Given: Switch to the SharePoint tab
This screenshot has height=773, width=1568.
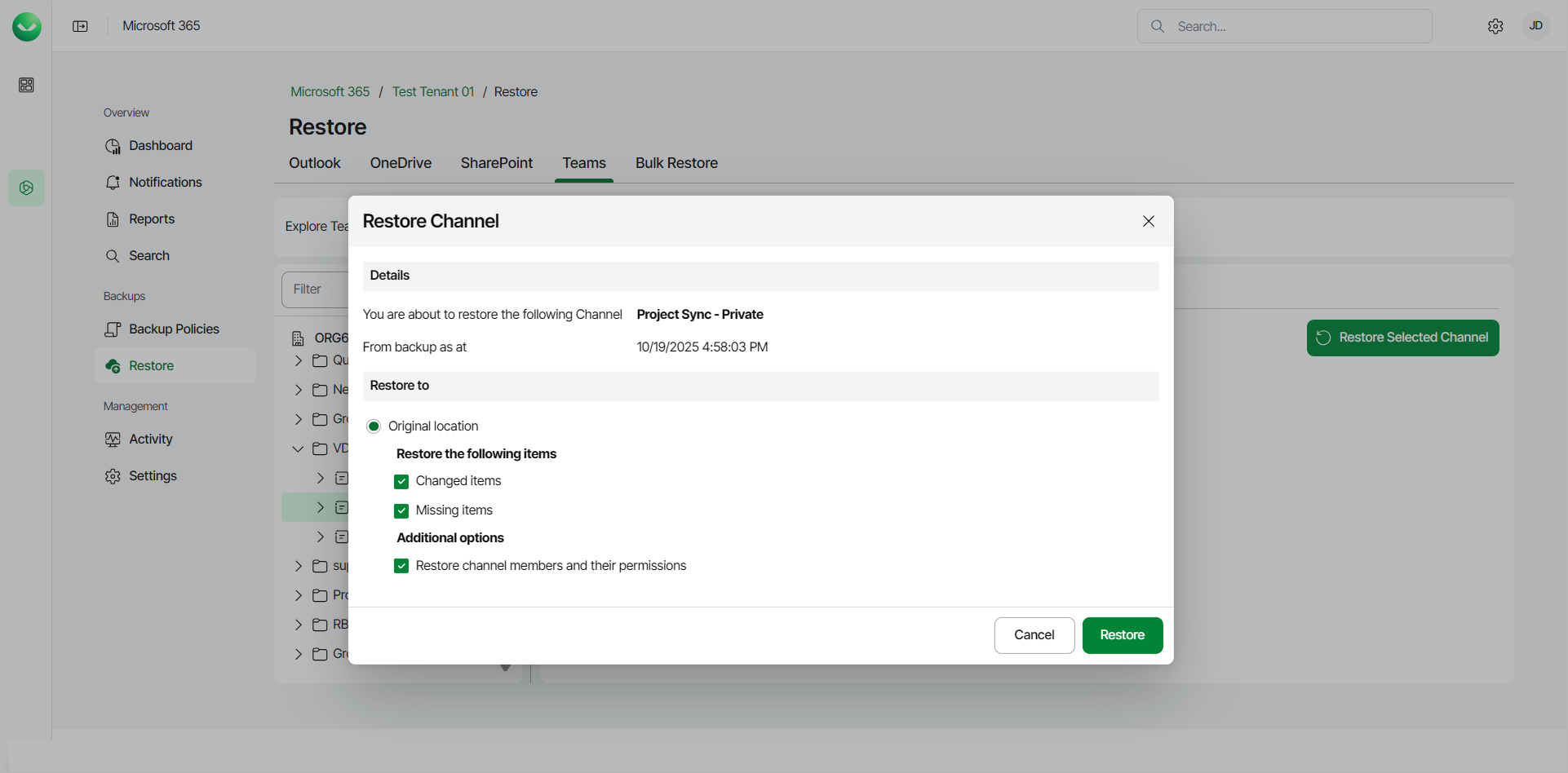Looking at the screenshot, I should (x=496, y=163).
